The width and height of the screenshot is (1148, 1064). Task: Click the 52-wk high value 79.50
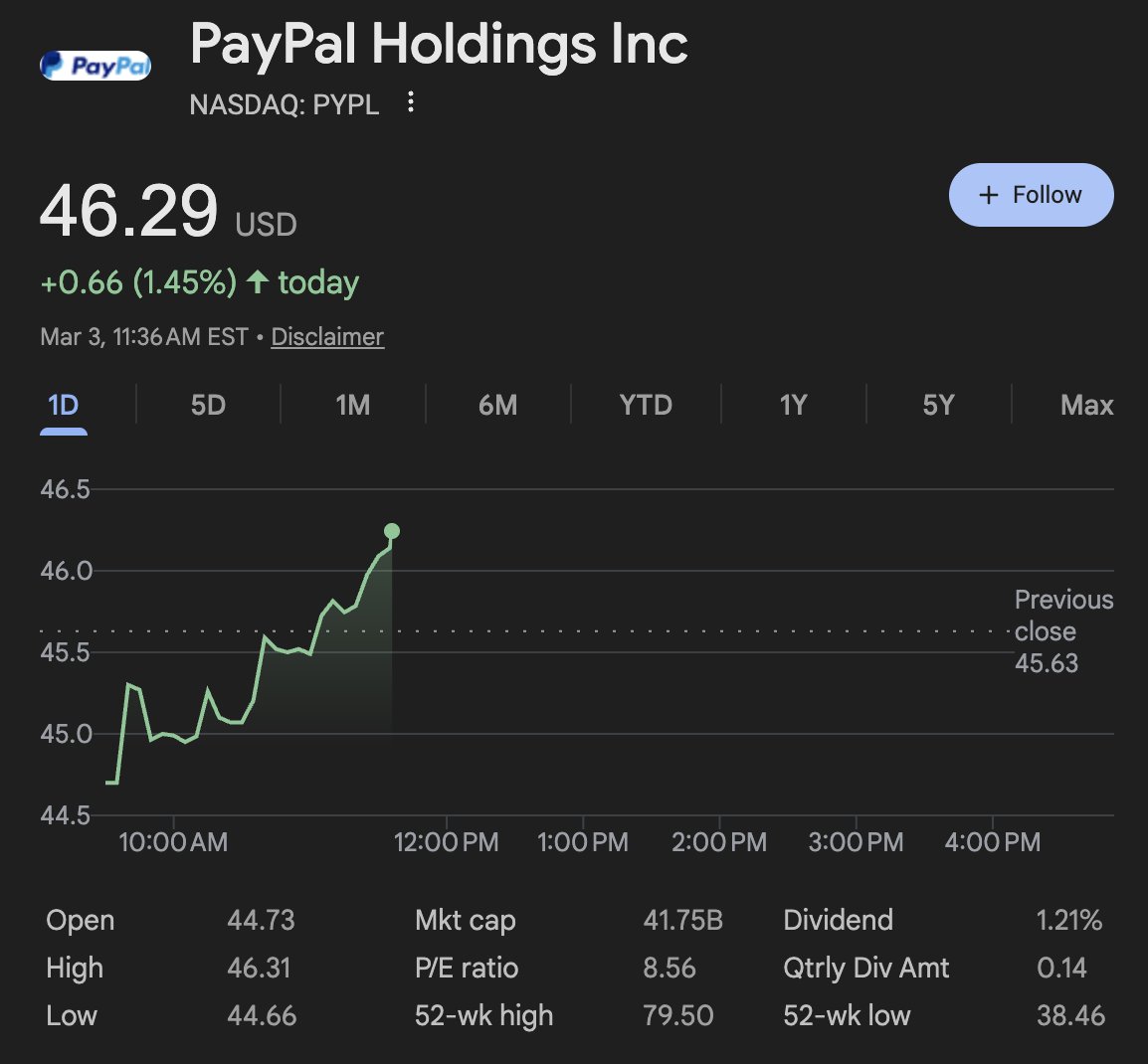coord(678,1015)
